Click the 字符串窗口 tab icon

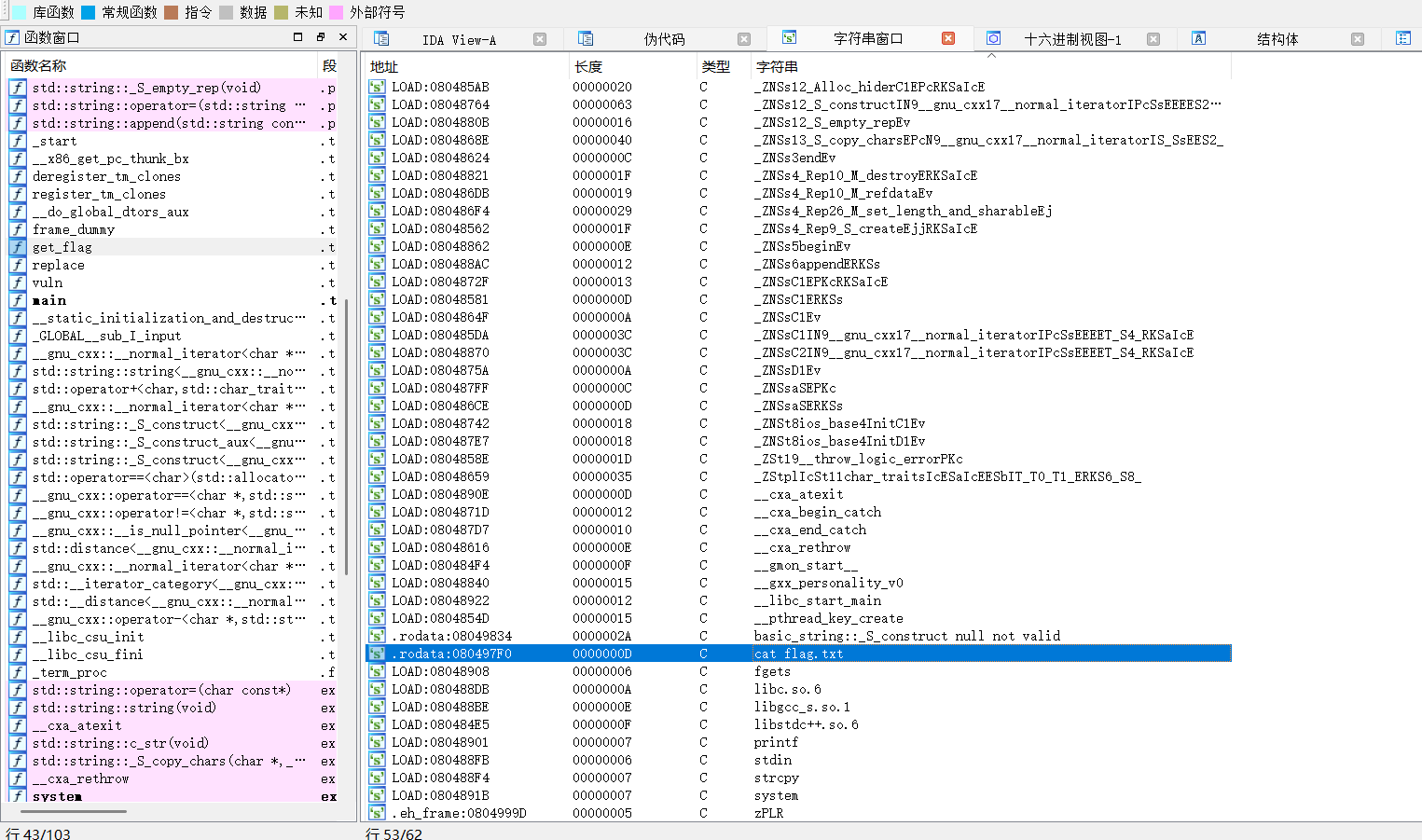[790, 37]
